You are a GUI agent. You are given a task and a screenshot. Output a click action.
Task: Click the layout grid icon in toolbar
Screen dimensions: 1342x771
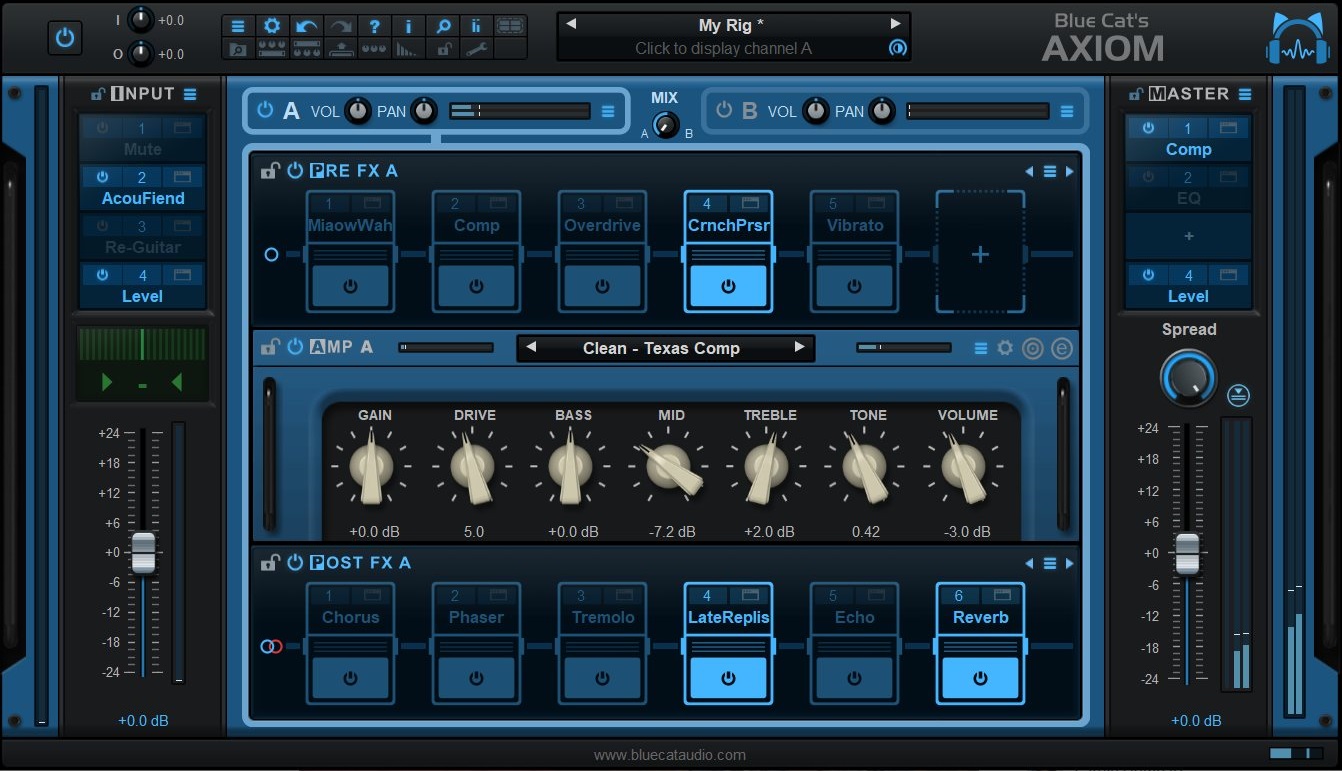[x=510, y=26]
